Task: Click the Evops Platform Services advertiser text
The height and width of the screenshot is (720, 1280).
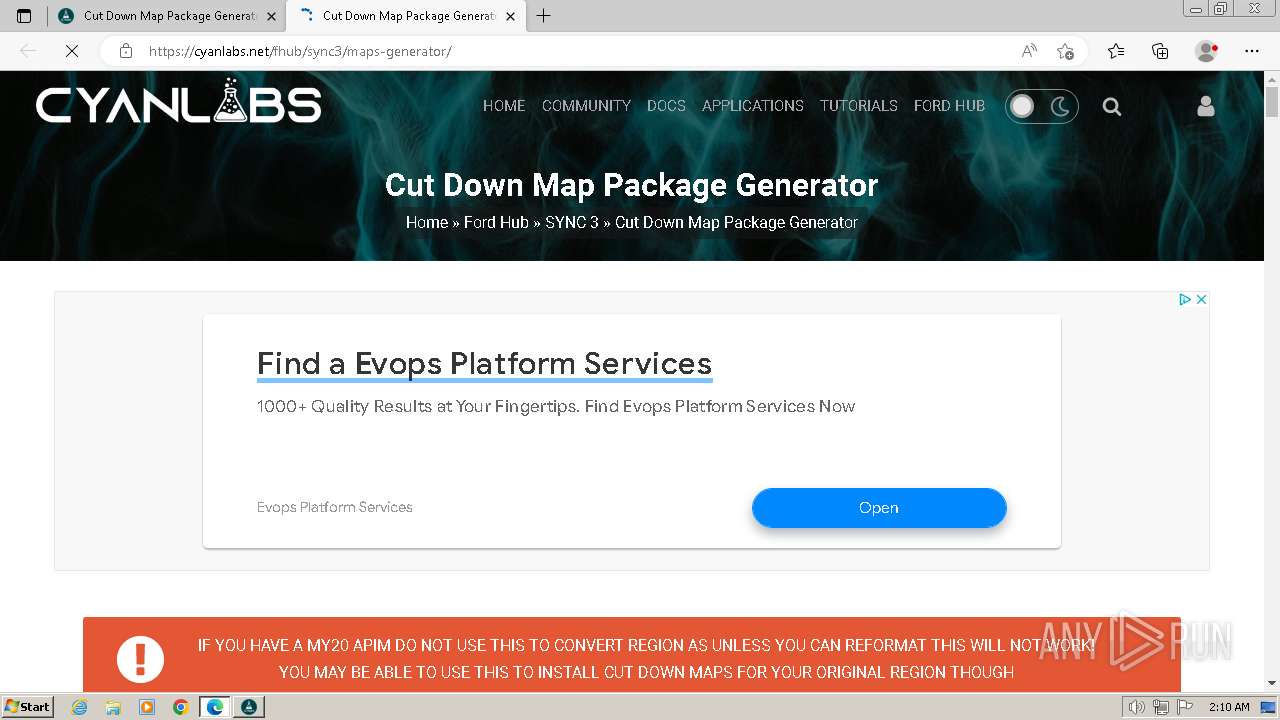Action: (x=335, y=507)
